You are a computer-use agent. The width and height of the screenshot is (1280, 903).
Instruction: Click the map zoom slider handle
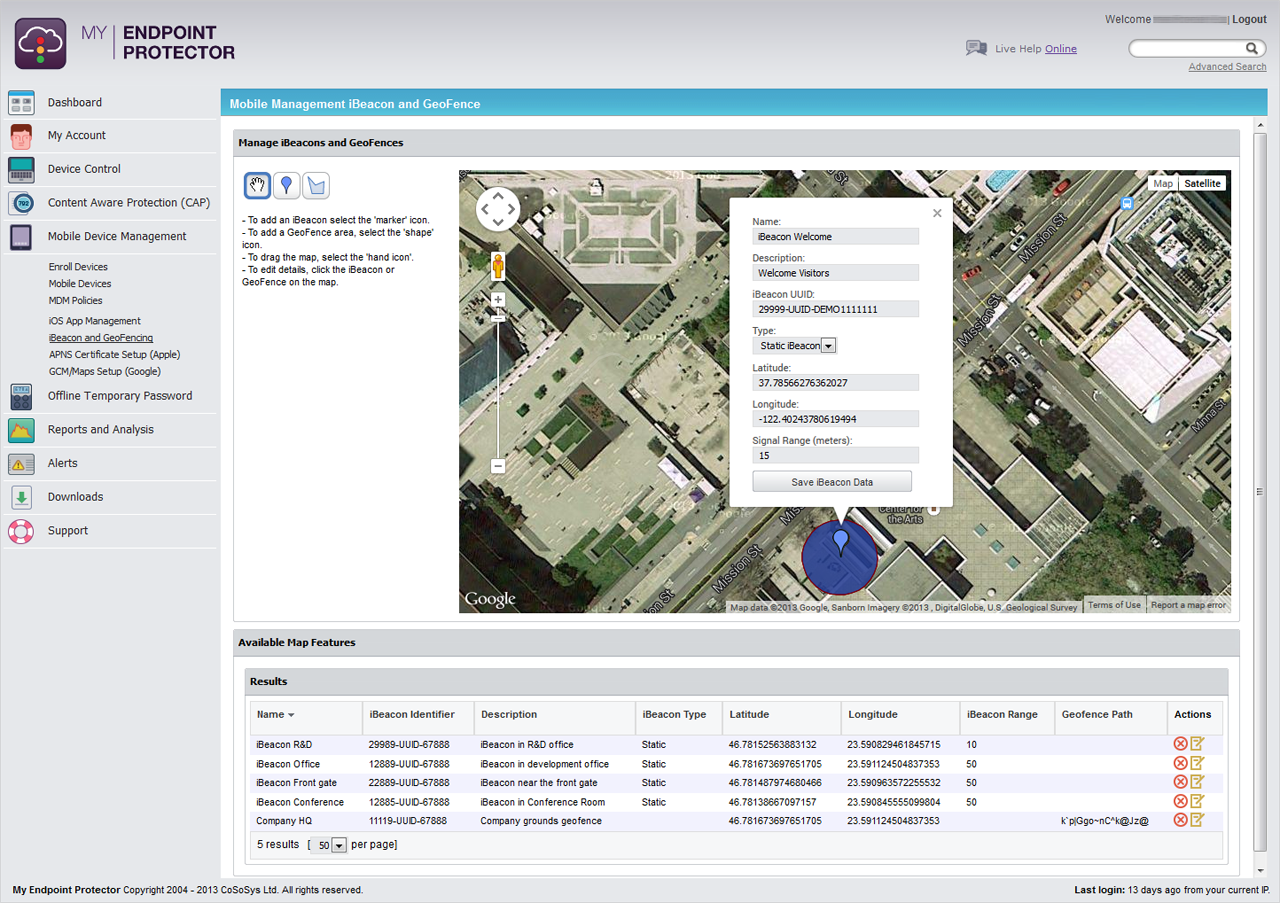point(498,318)
